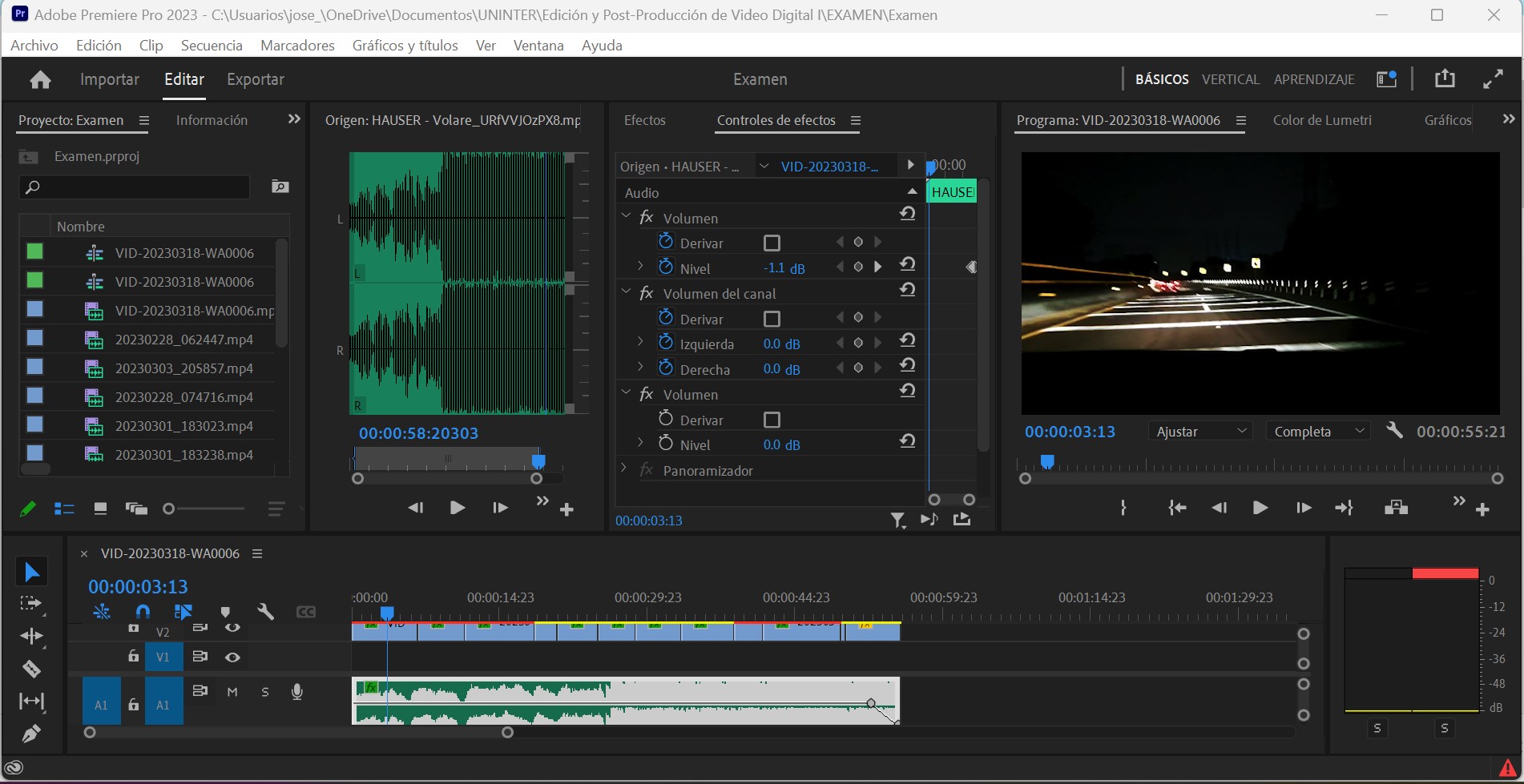Switch to the VERTICAL workspace

tap(1231, 79)
